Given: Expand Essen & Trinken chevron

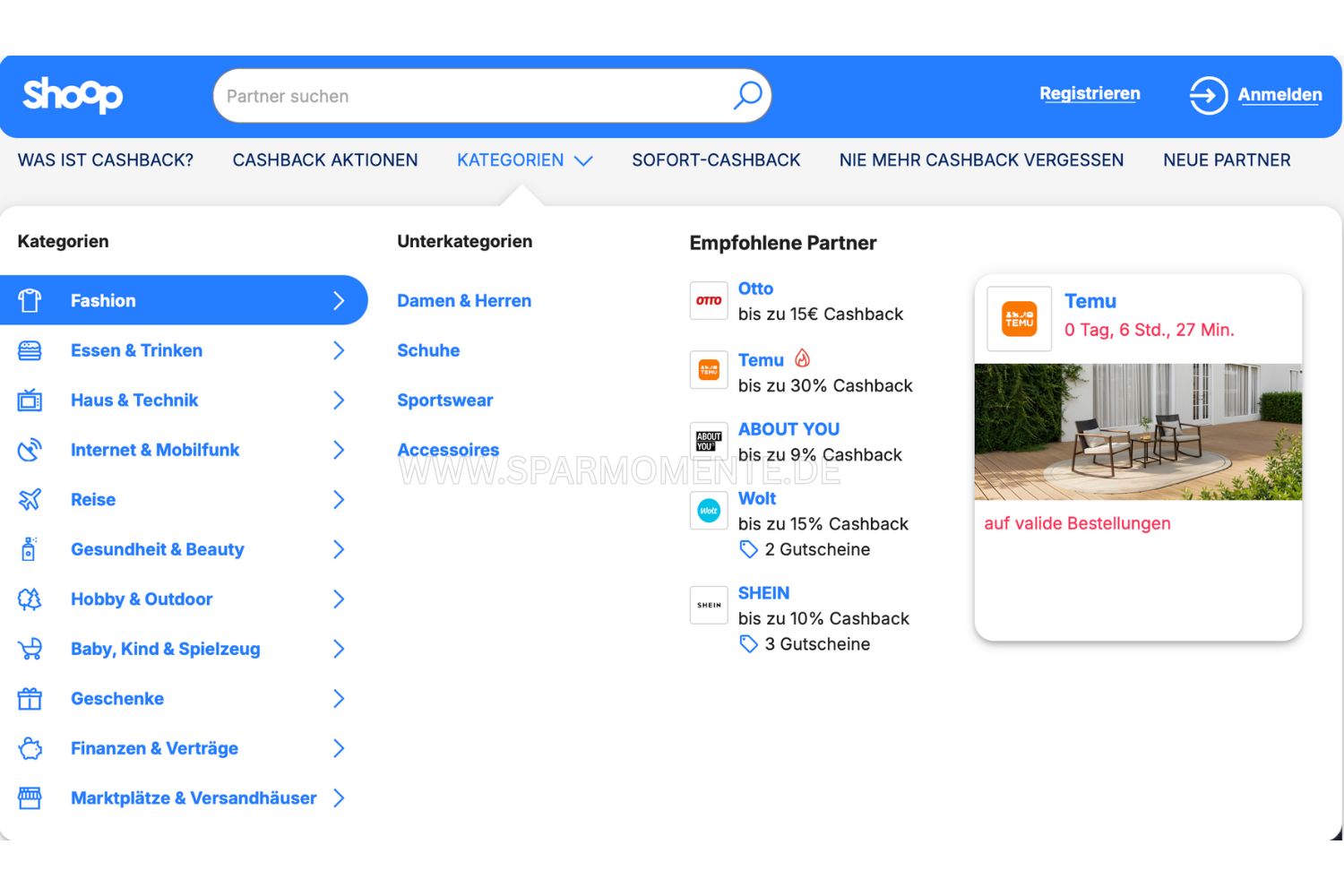Looking at the screenshot, I should 339,350.
